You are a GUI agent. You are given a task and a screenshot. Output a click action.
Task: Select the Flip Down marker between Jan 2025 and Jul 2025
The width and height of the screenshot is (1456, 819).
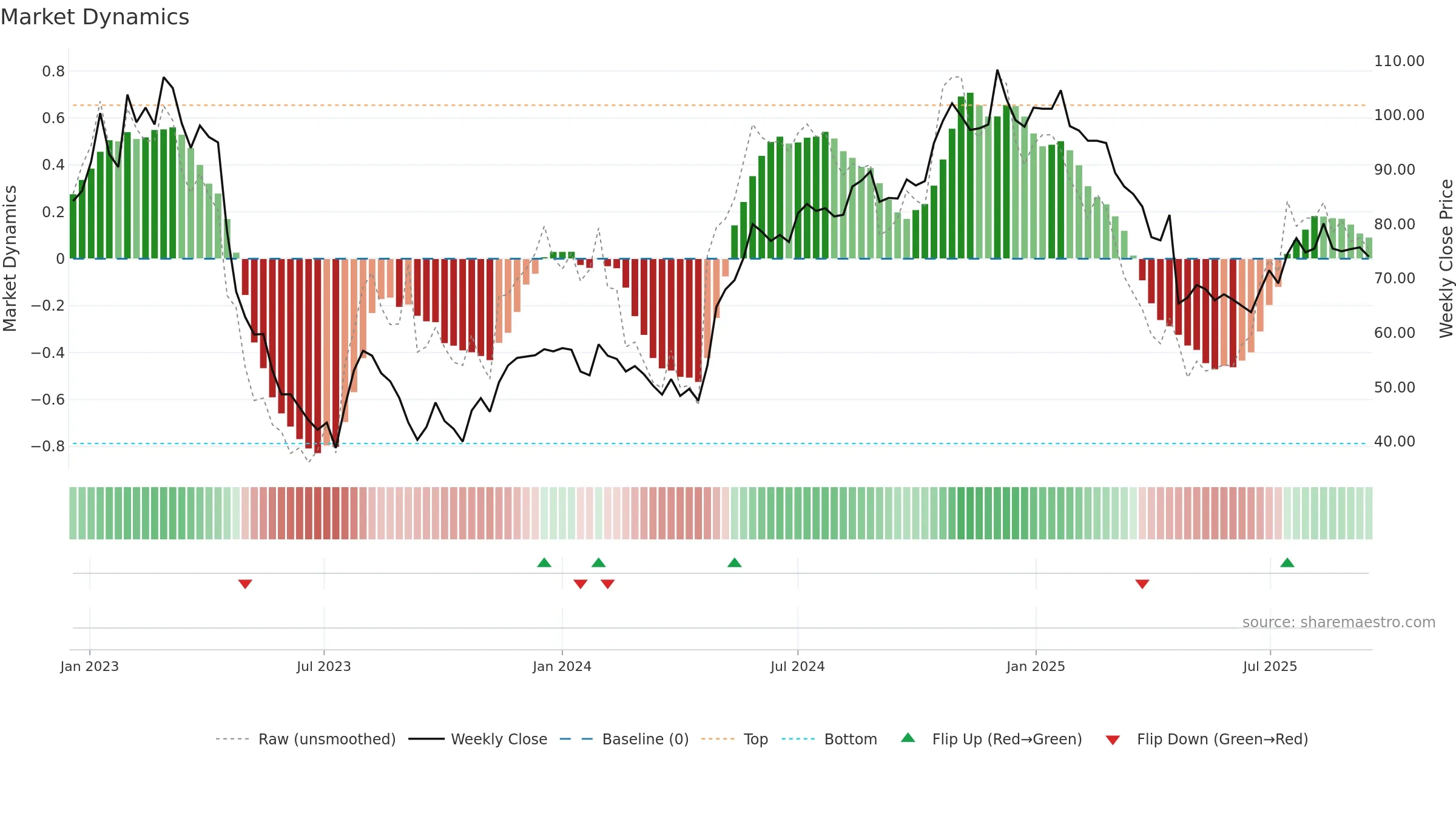[x=1142, y=584]
